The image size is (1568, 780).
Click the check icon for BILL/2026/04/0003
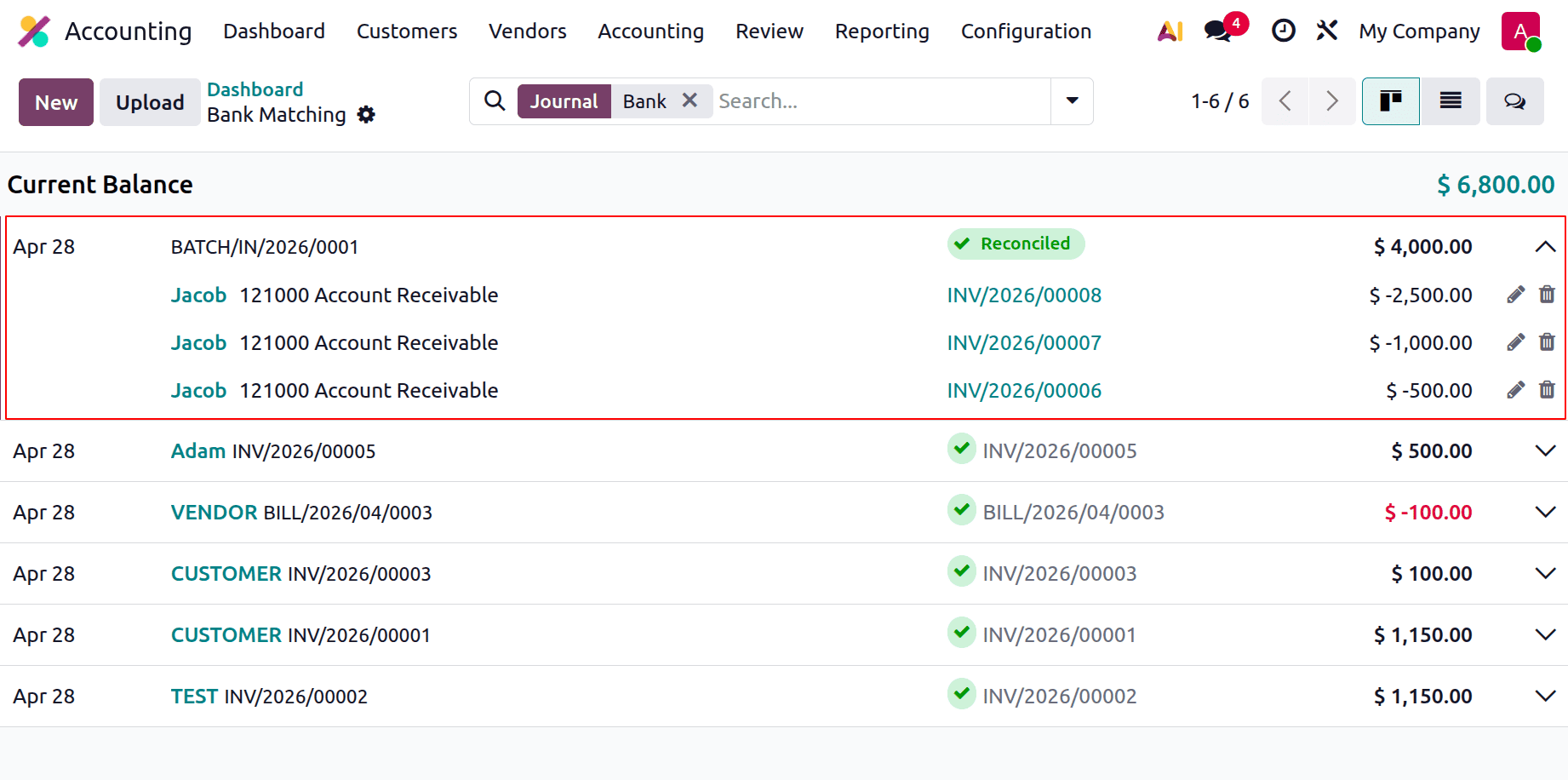tap(962, 510)
